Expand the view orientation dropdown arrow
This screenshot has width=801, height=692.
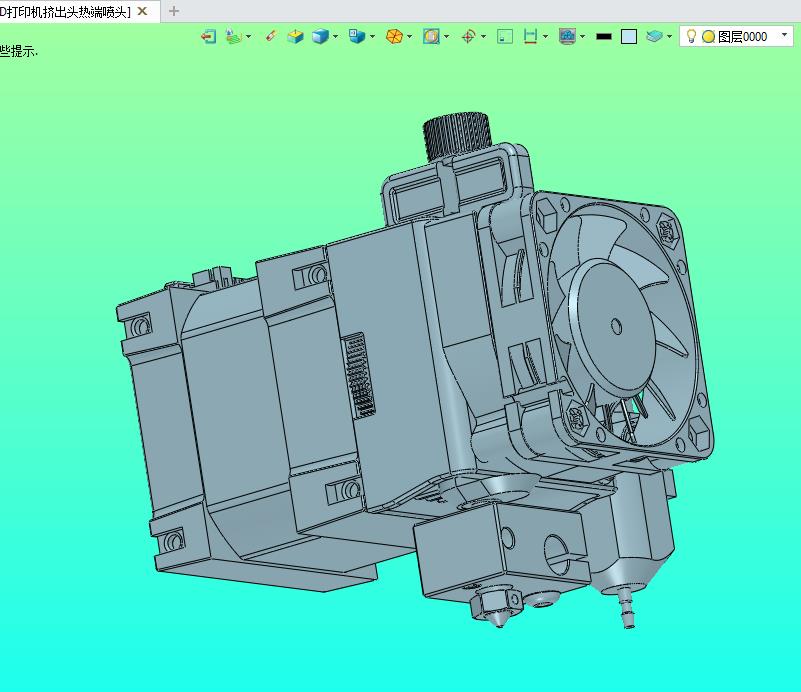pyautogui.click(x=372, y=37)
